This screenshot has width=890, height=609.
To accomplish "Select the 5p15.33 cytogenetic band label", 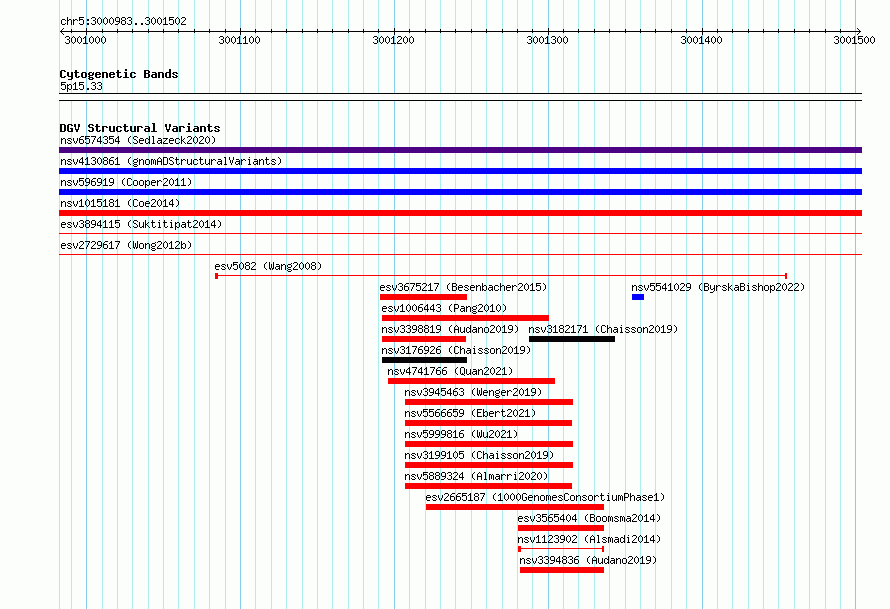I will click(81, 86).
